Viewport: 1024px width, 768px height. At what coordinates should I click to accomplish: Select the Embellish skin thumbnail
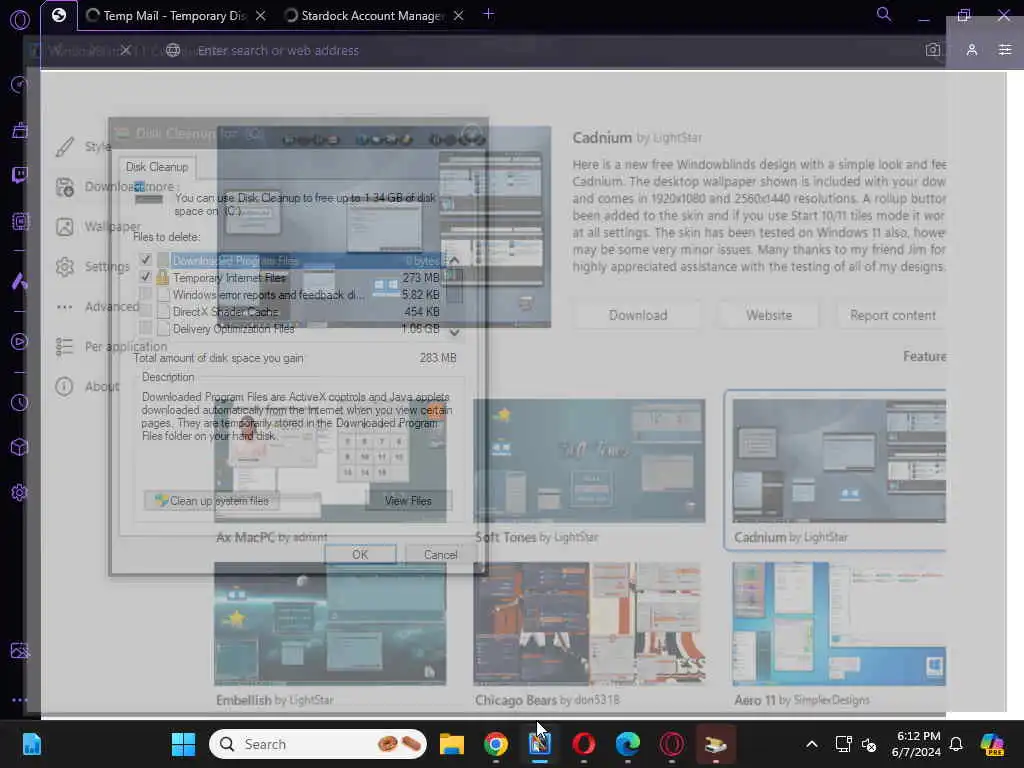[x=330, y=624]
